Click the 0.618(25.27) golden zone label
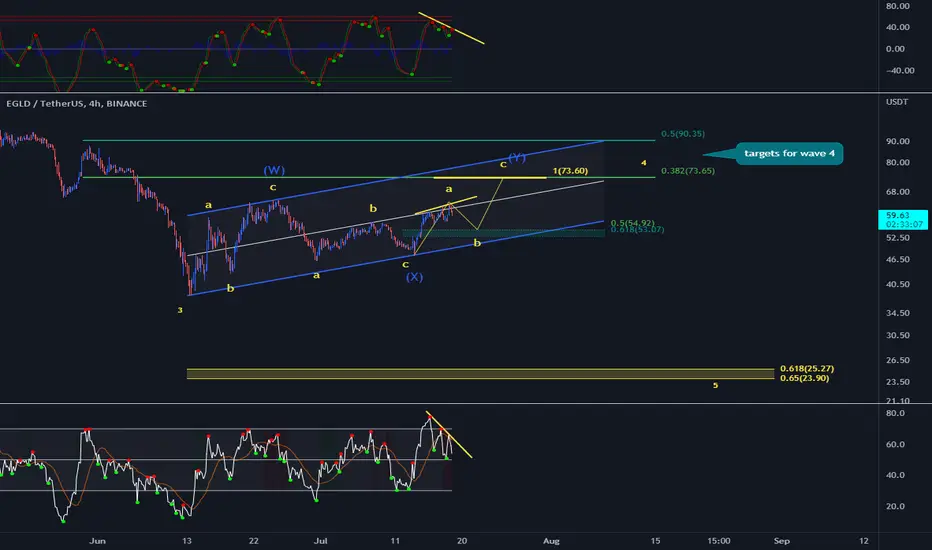 click(807, 369)
